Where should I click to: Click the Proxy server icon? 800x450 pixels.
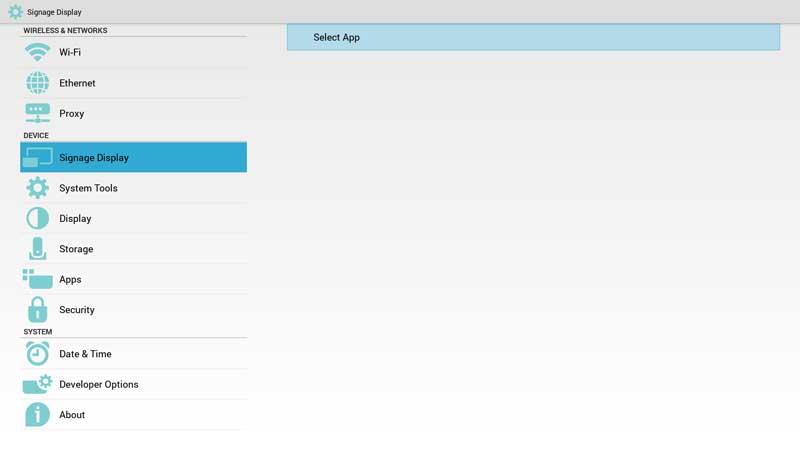(37, 113)
